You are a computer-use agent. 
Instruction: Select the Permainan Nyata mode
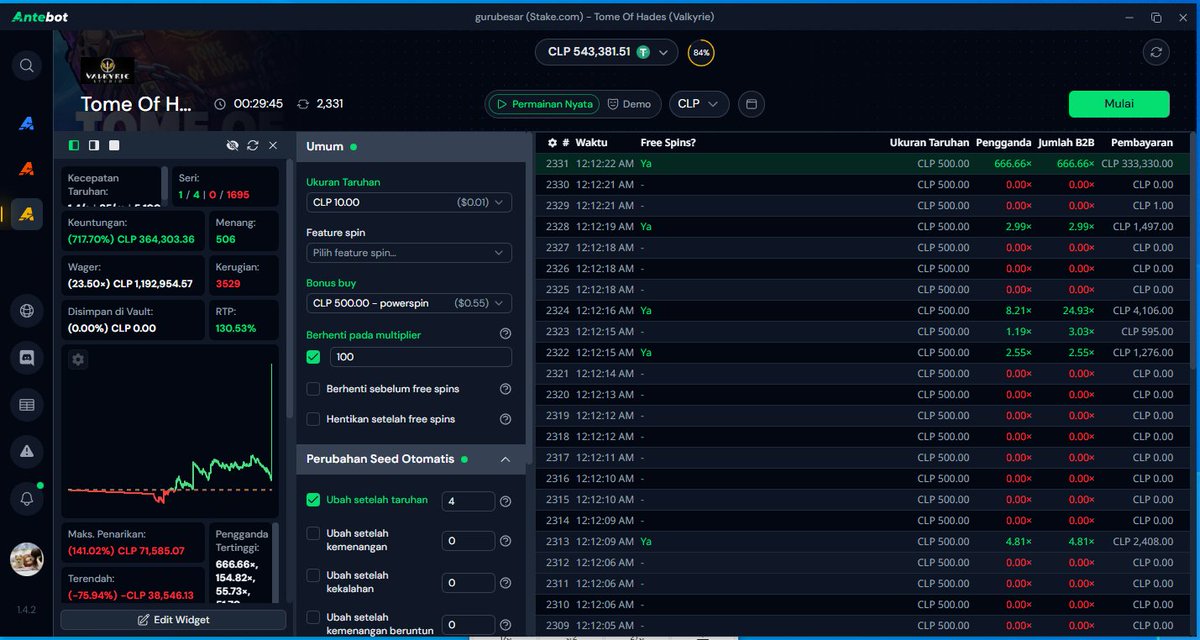point(543,104)
